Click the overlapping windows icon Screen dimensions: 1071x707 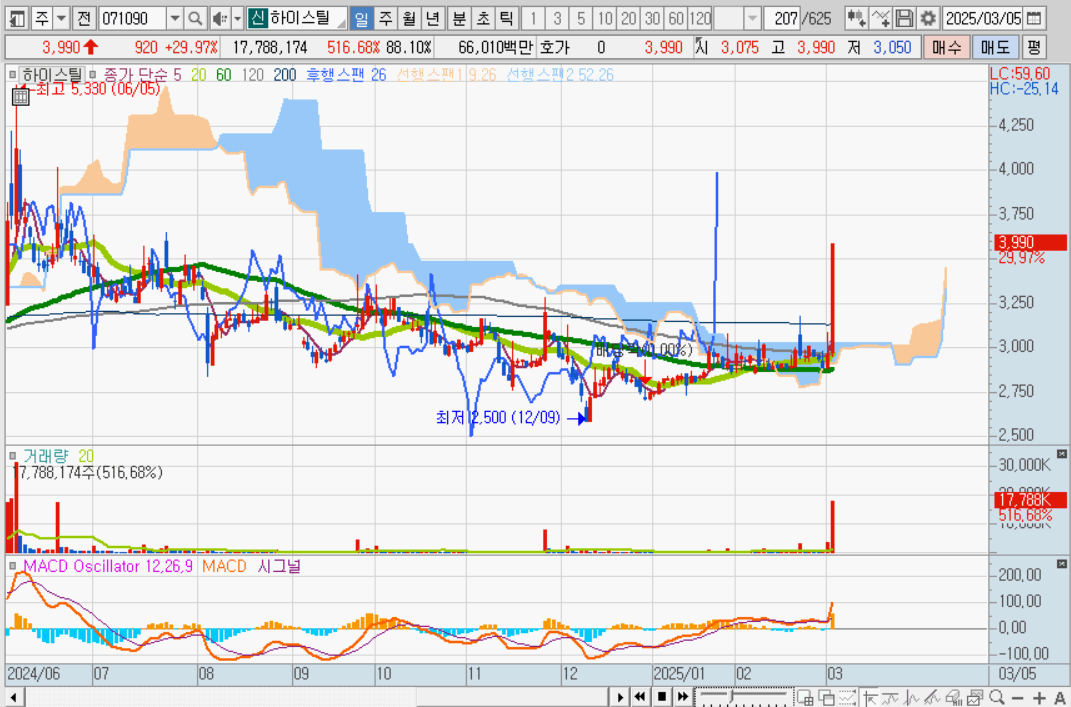pos(826,697)
